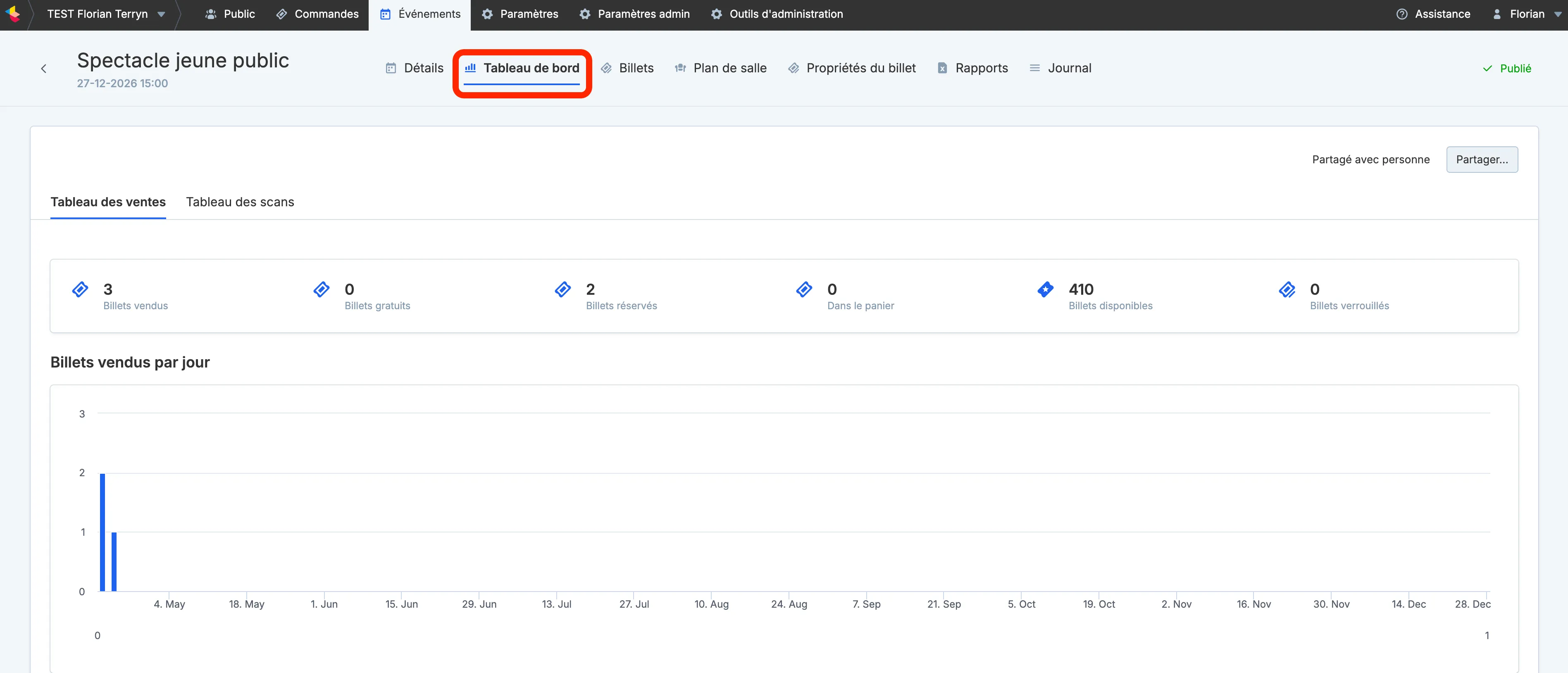Click the people icon next to Public
This screenshot has height=673, width=1568.
(211, 14)
